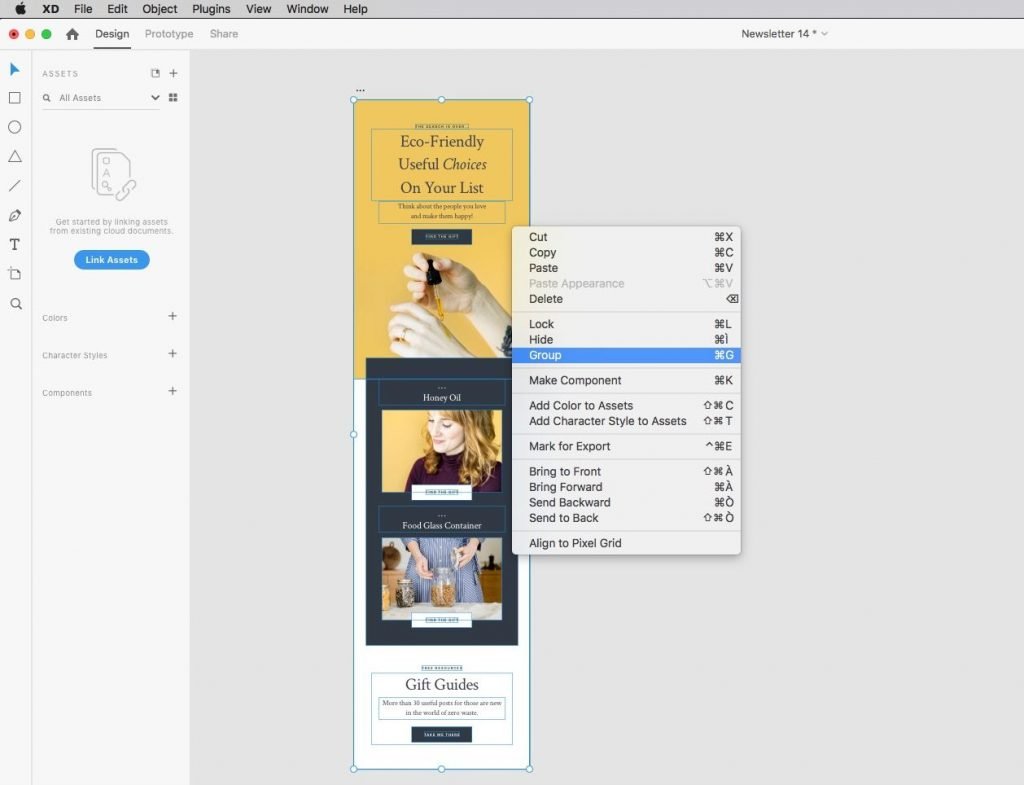Switch to the Prototype tab
The height and width of the screenshot is (785, 1024).
coord(169,34)
